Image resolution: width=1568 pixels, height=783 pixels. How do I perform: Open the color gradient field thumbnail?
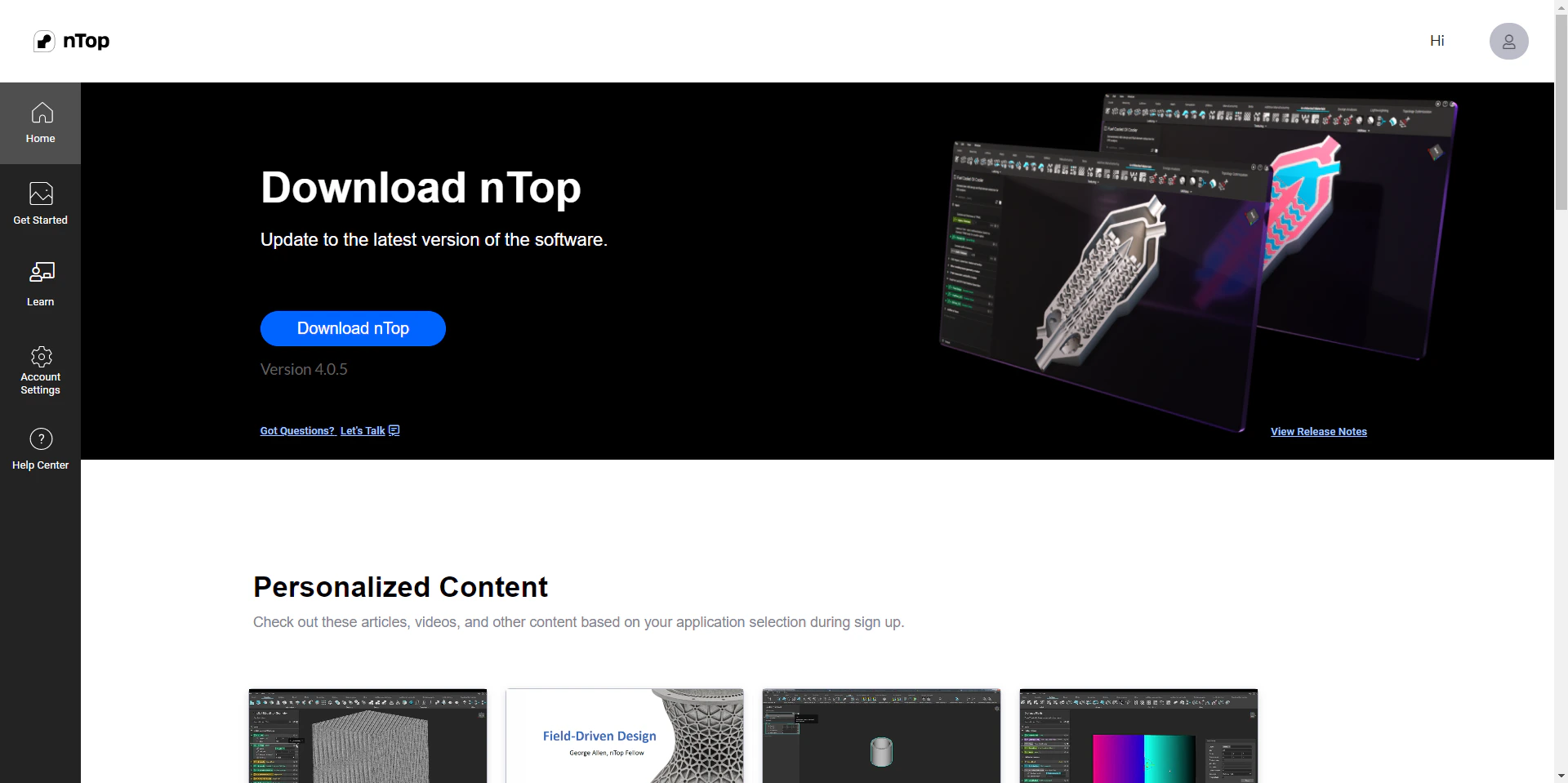click(1138, 736)
